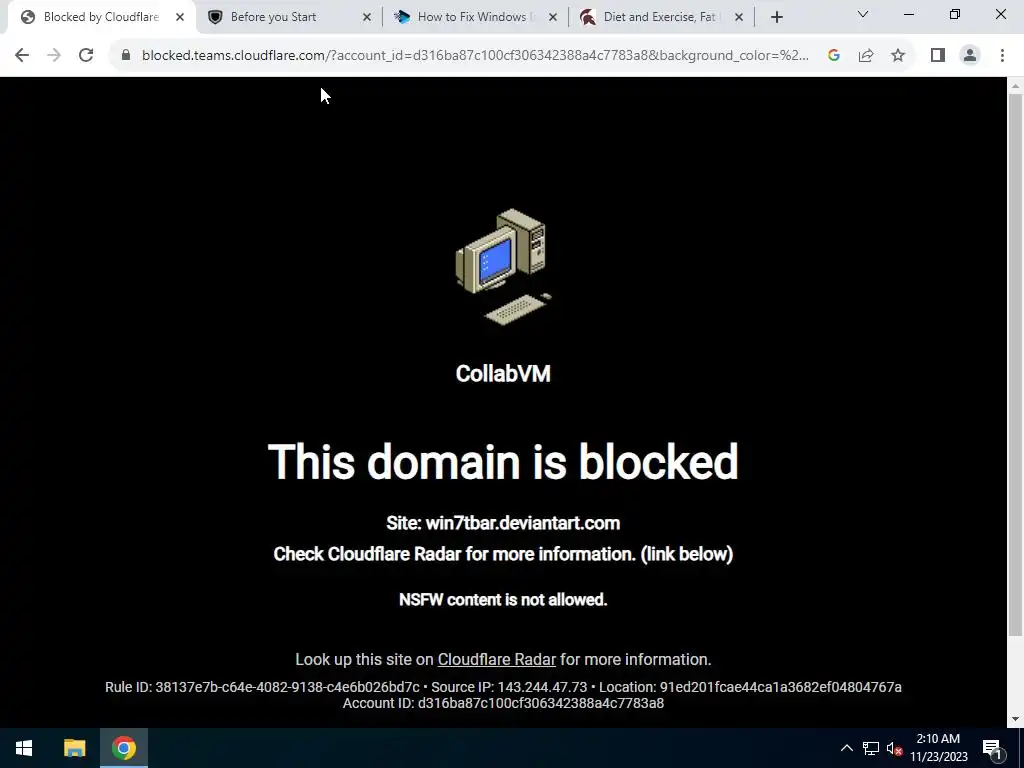Click the vertical page scrollbar
This screenshot has height=768, width=1024.
click(x=1015, y=364)
